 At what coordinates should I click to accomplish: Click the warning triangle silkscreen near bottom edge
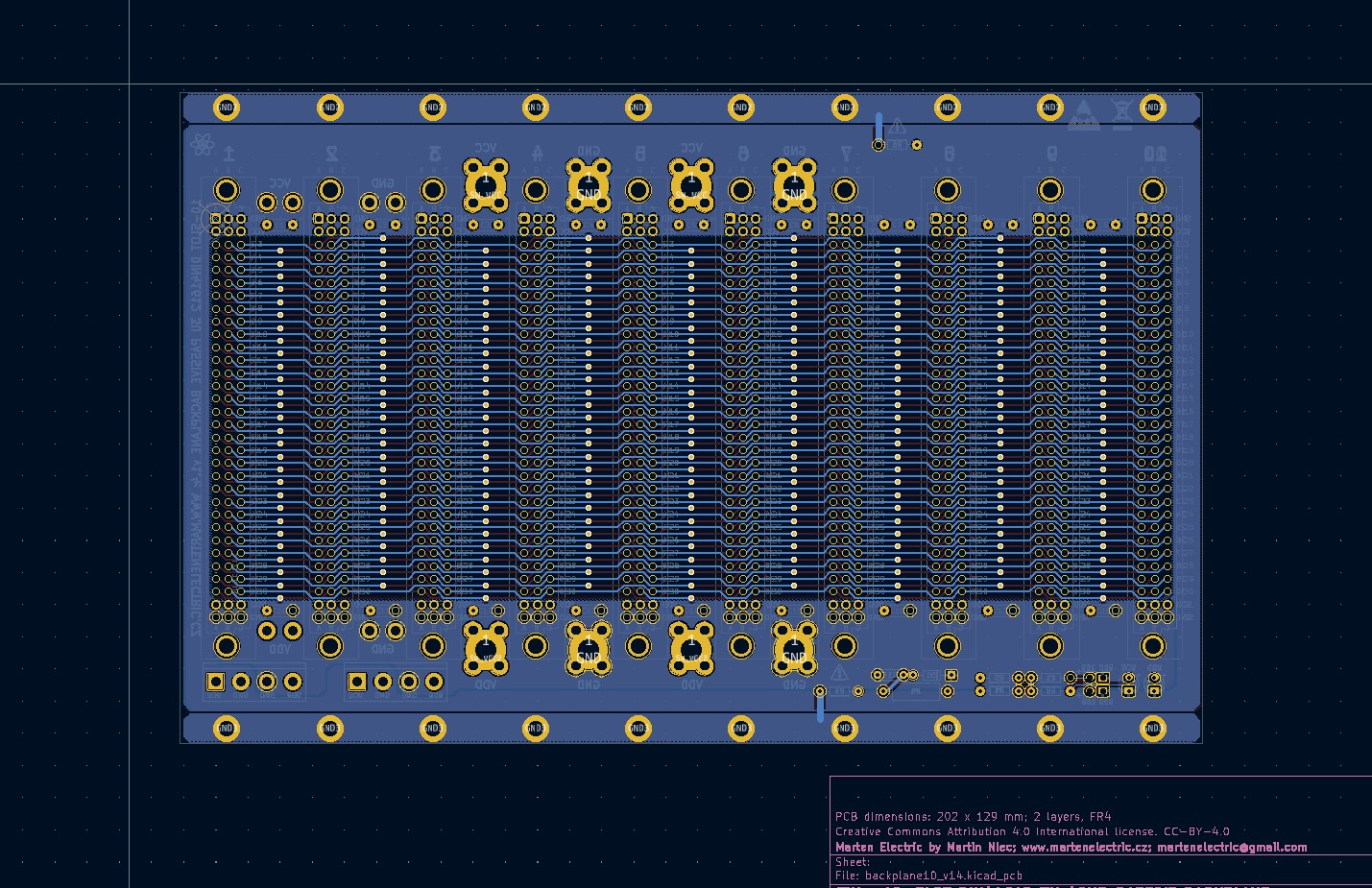(x=840, y=673)
